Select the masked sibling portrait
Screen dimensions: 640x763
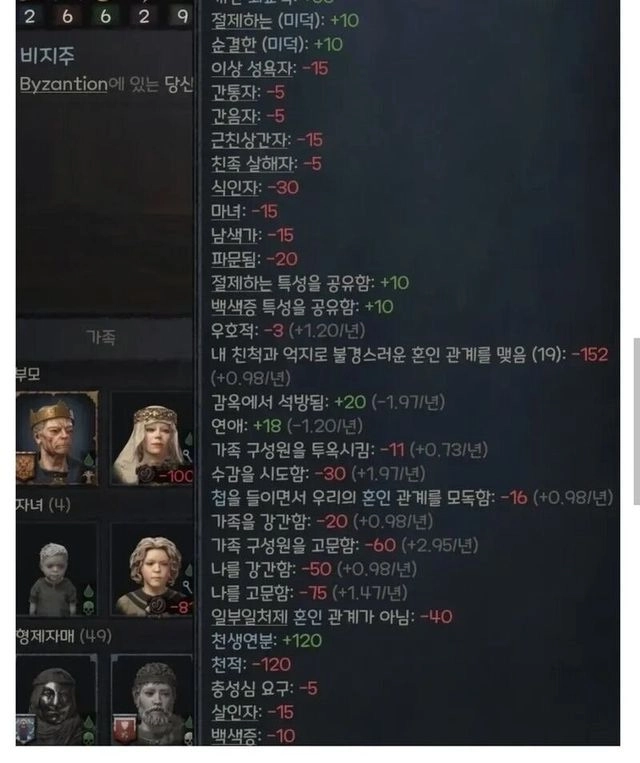tap(56, 700)
